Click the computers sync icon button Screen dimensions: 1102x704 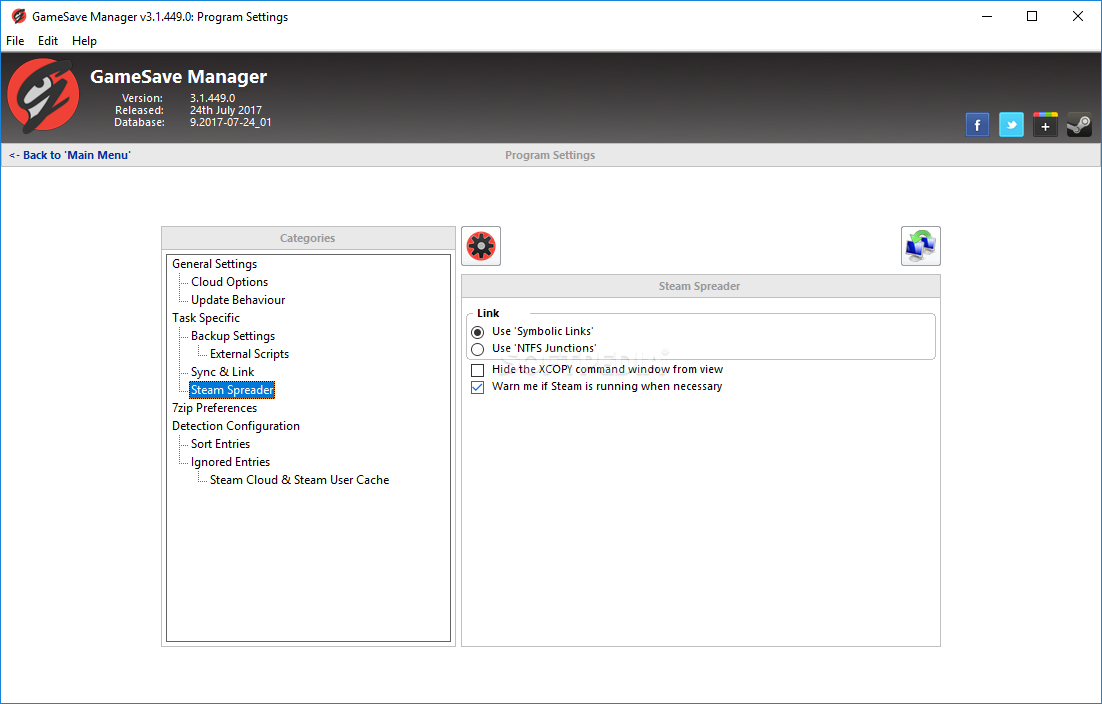click(921, 246)
